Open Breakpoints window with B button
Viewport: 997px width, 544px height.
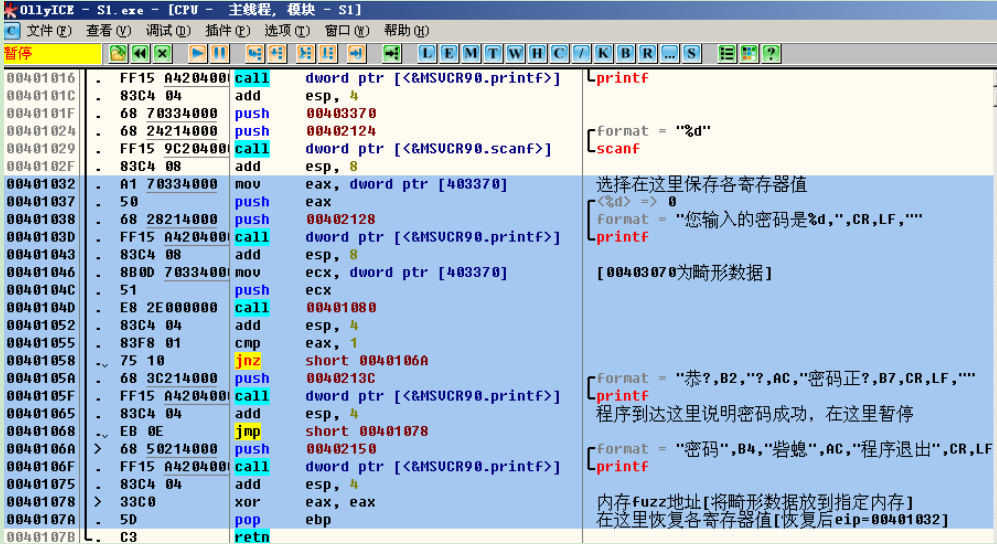tap(626, 53)
